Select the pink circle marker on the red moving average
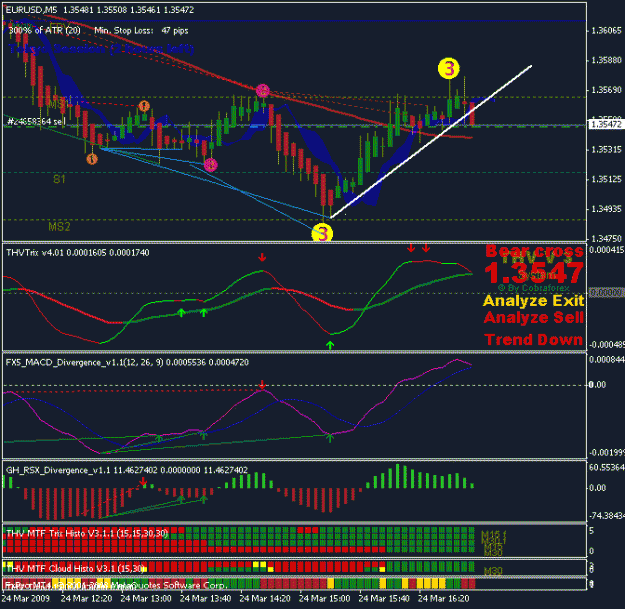The image size is (625, 609). coord(262,91)
